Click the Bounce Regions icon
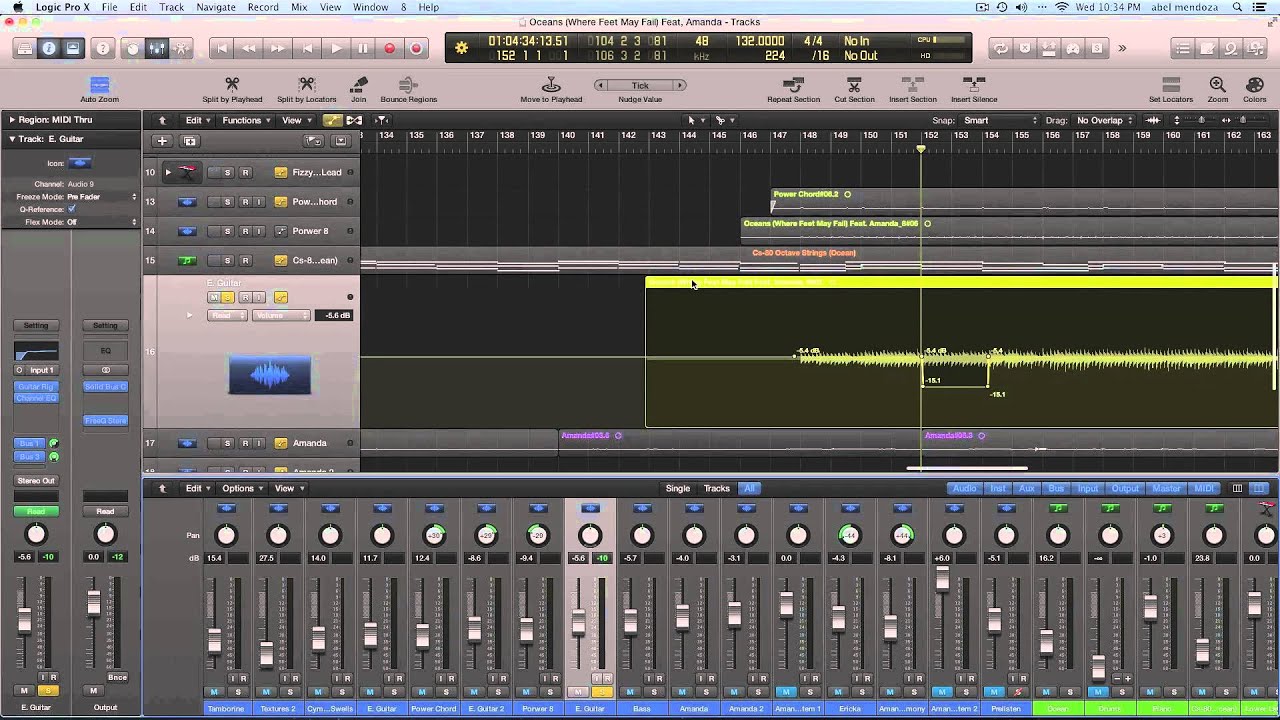This screenshot has height=720, width=1280. (x=408, y=85)
